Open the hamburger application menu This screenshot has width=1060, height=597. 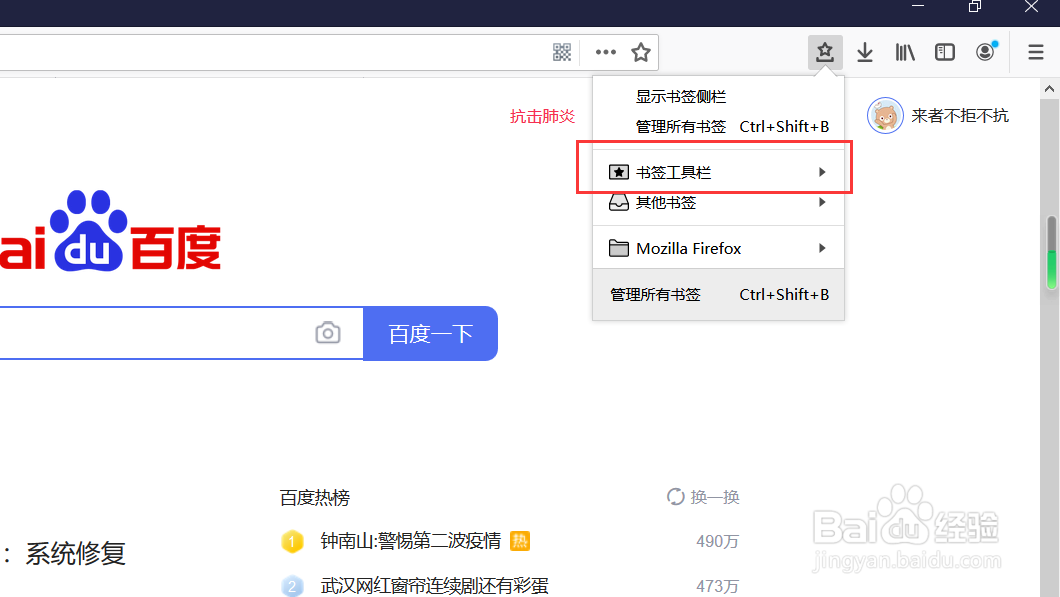click(1036, 52)
